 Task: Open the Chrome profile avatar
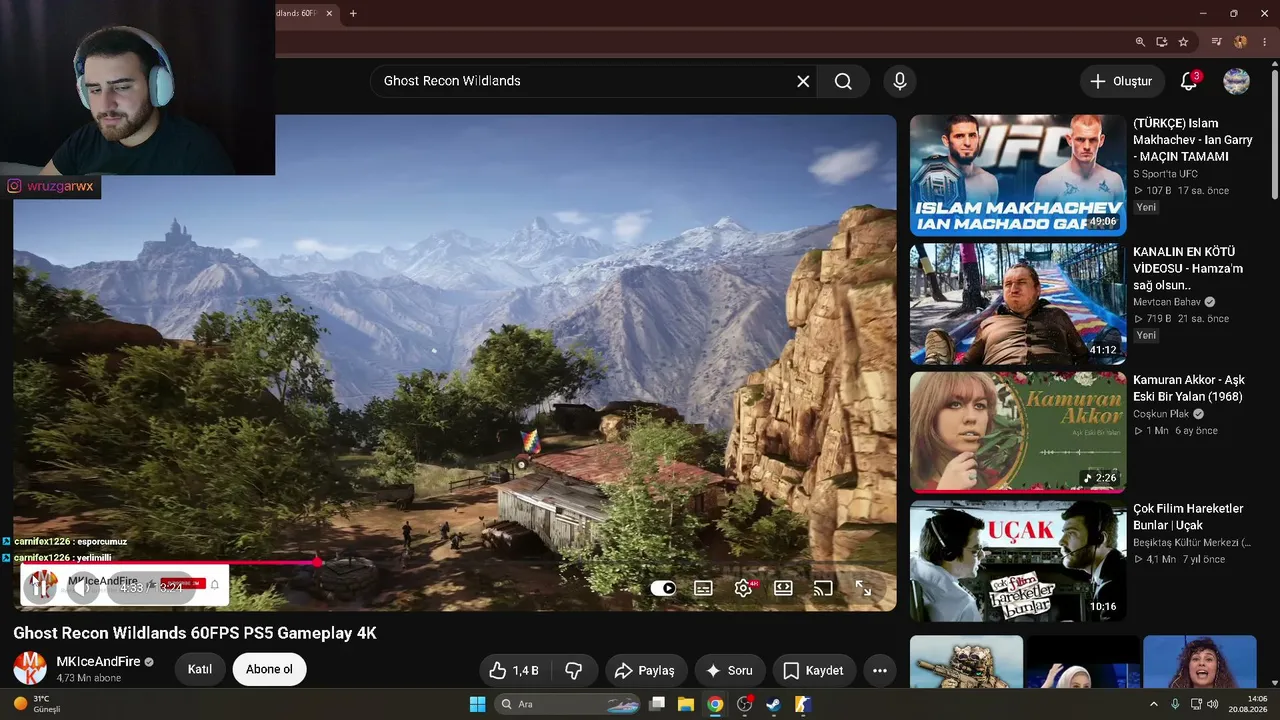[1241, 42]
